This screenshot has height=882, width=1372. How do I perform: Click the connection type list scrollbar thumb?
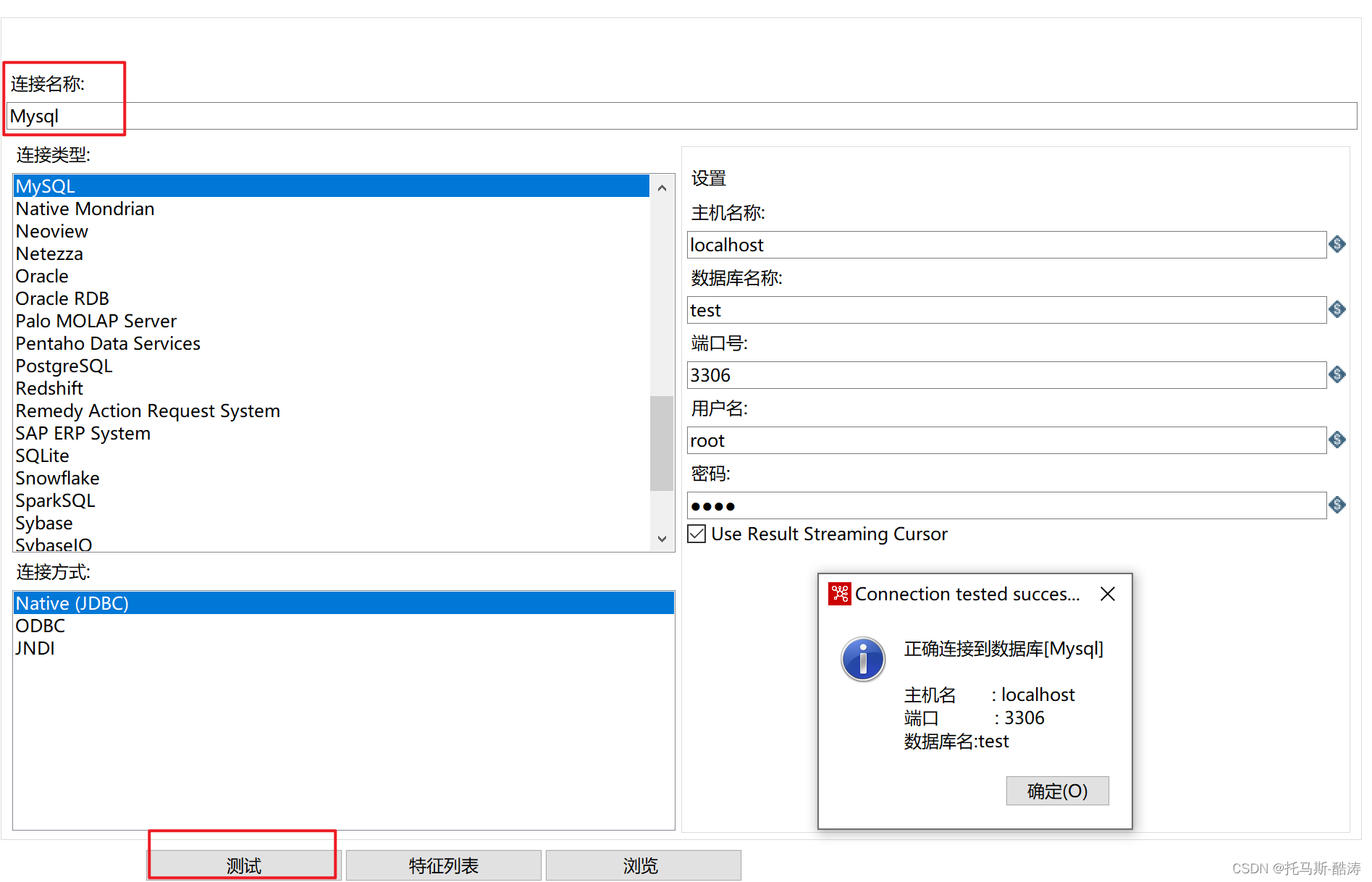[662, 443]
